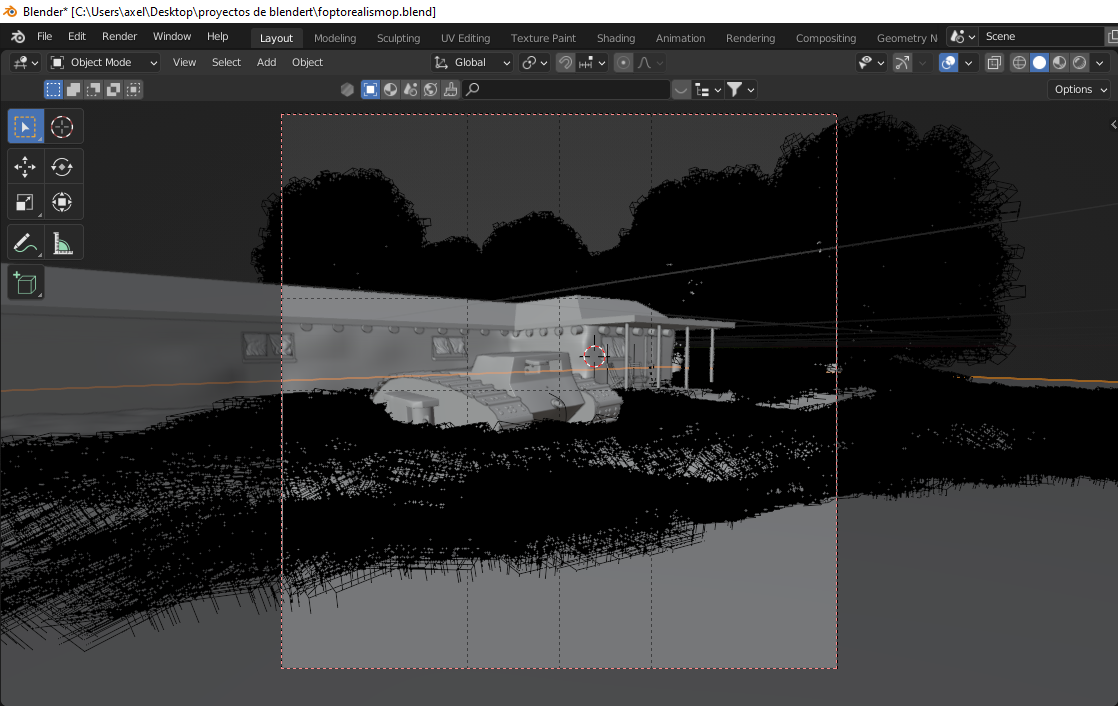The height and width of the screenshot is (706, 1118).
Task: Click the highlighted blue square filter icon
Action: tap(370, 89)
